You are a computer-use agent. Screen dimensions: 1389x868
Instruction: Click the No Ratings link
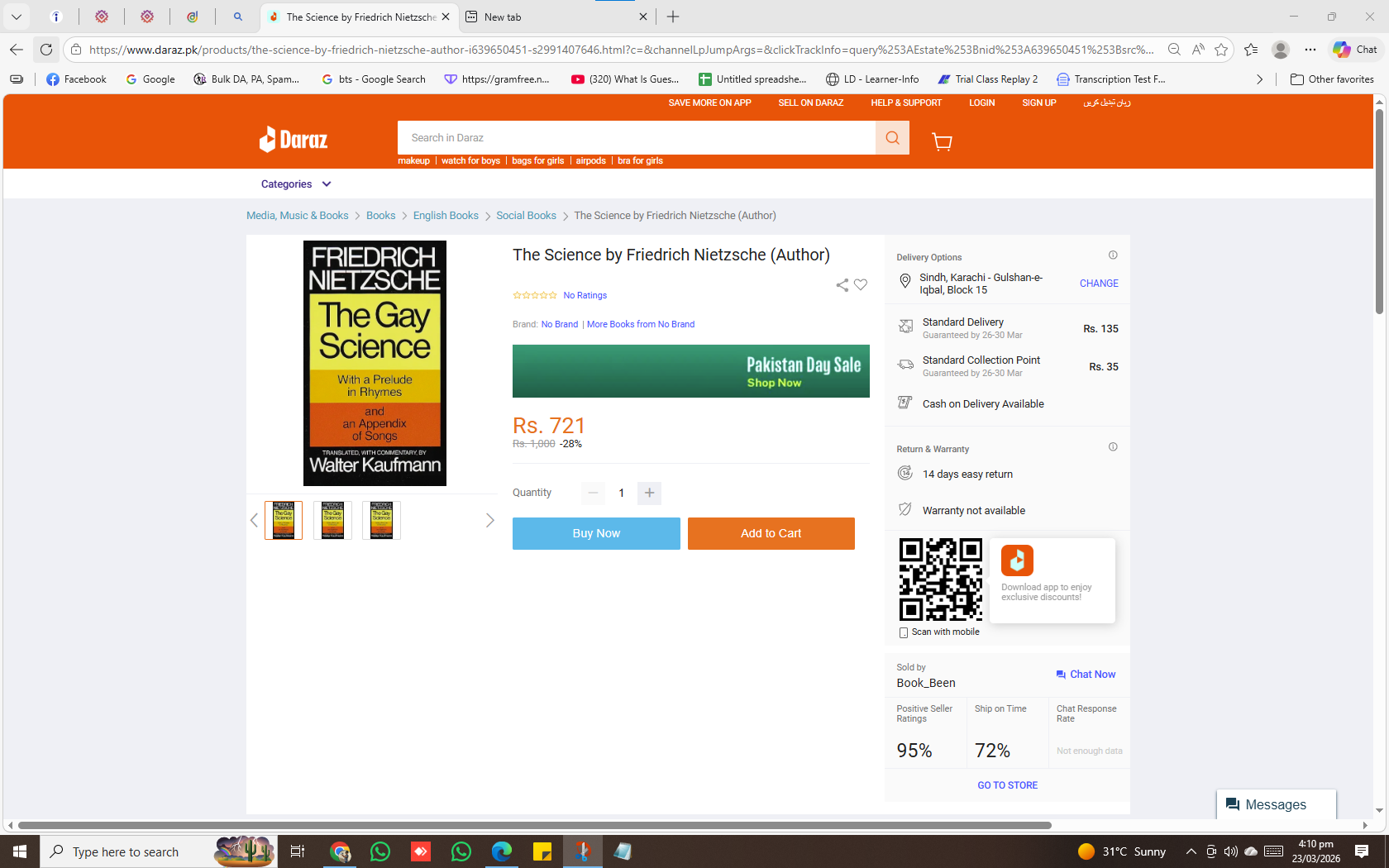coord(585,295)
